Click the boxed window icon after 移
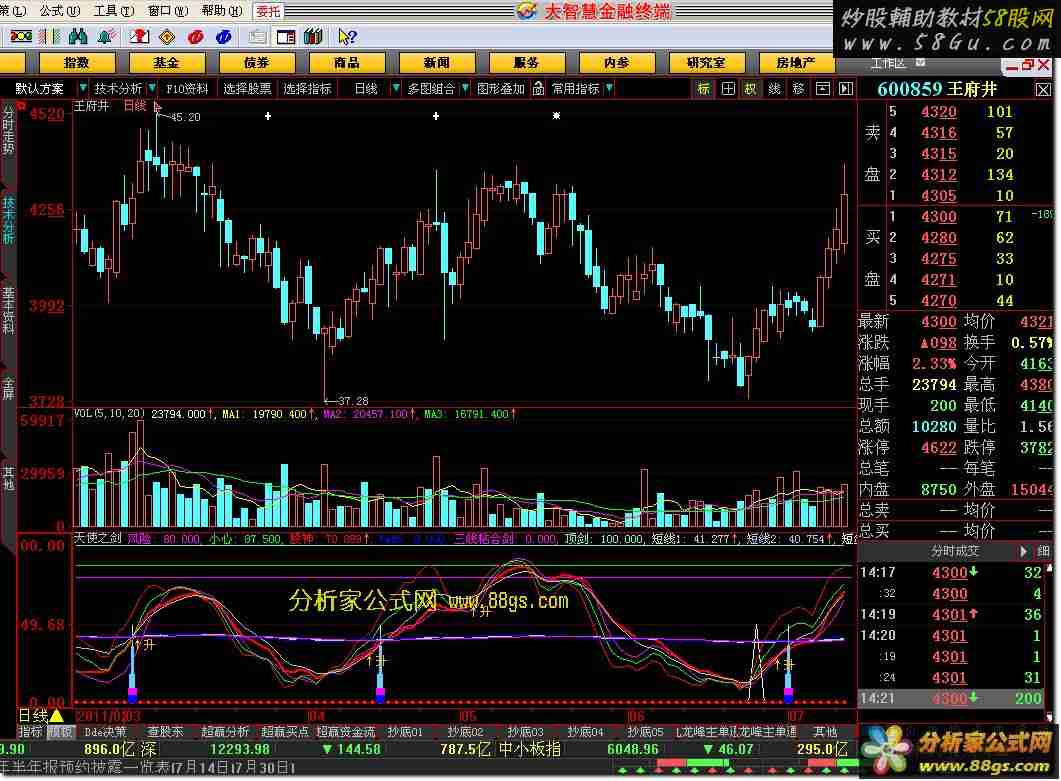 pos(823,89)
